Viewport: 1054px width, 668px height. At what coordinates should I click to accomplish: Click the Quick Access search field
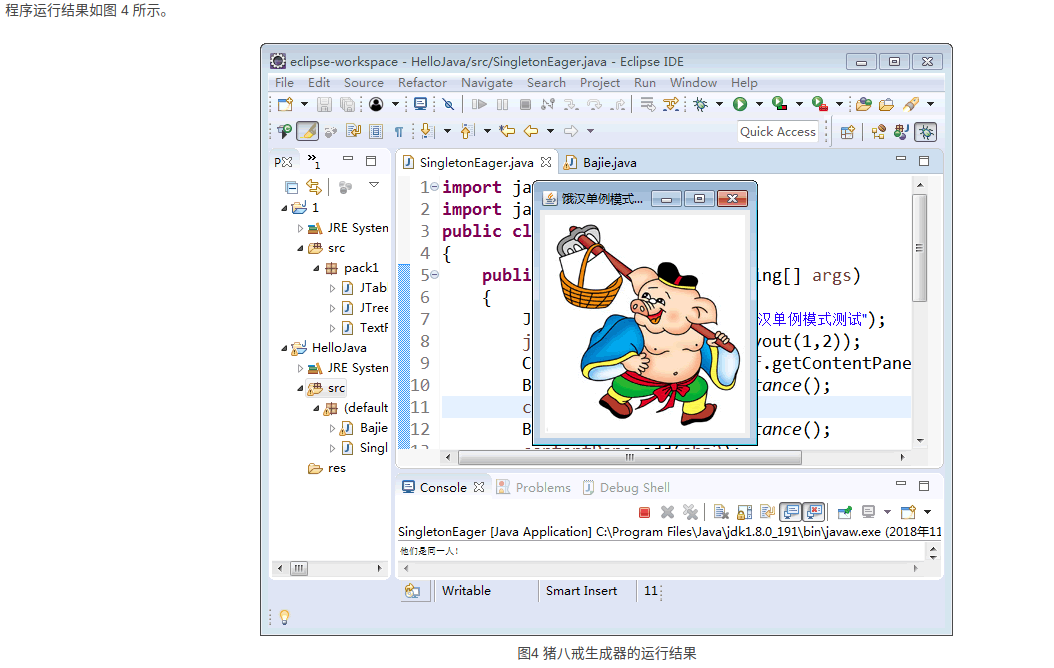778,132
